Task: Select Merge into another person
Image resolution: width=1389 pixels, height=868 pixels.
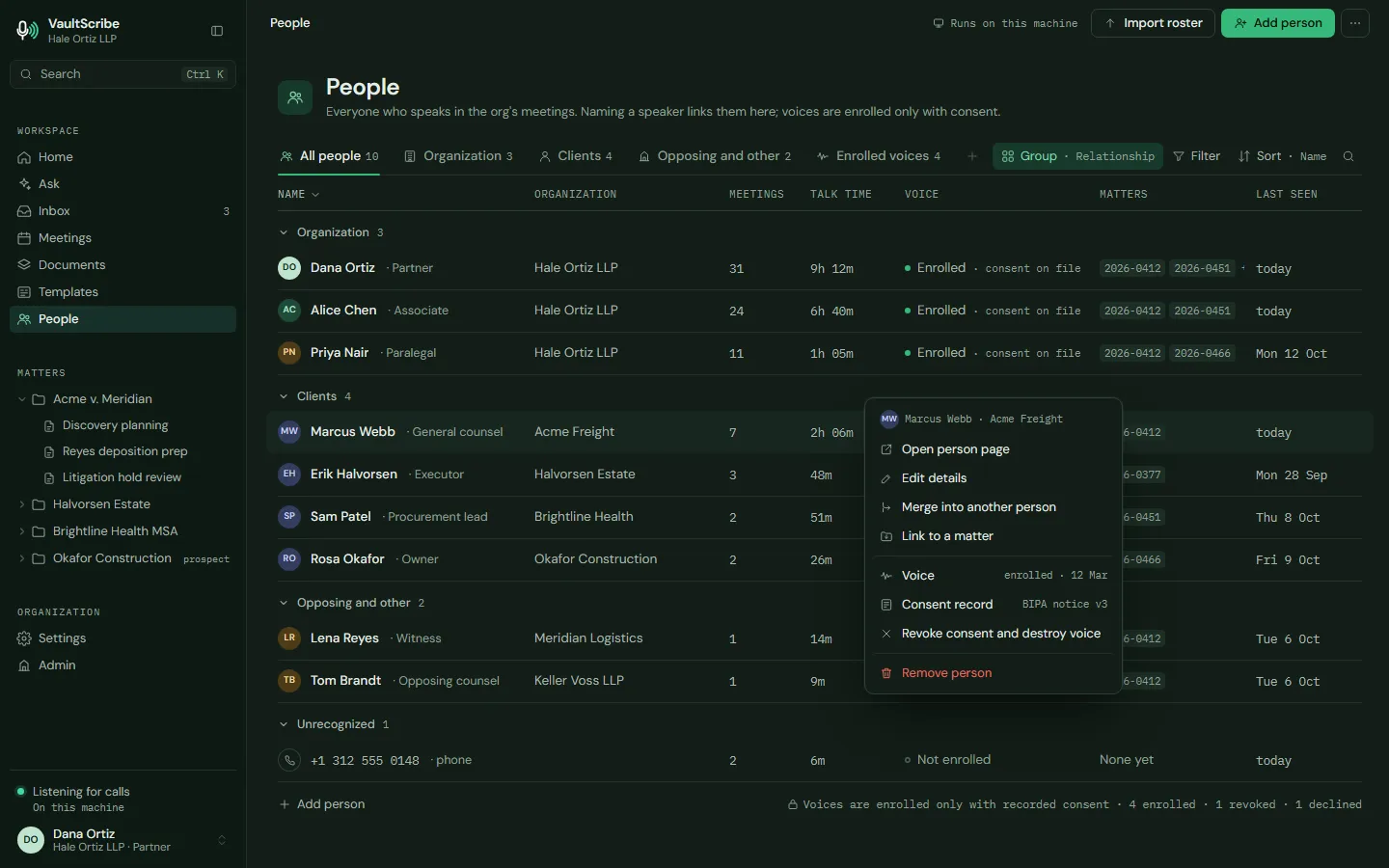Action: (x=994, y=507)
